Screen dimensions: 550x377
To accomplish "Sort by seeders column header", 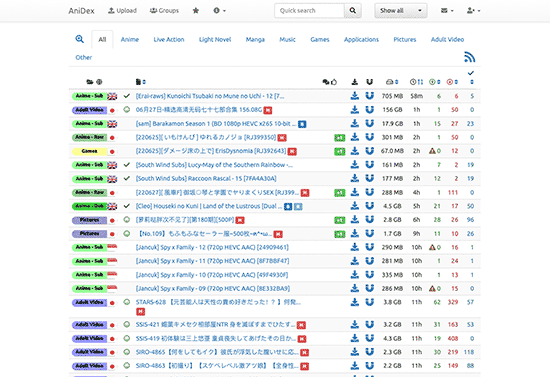I will tap(435, 82).
